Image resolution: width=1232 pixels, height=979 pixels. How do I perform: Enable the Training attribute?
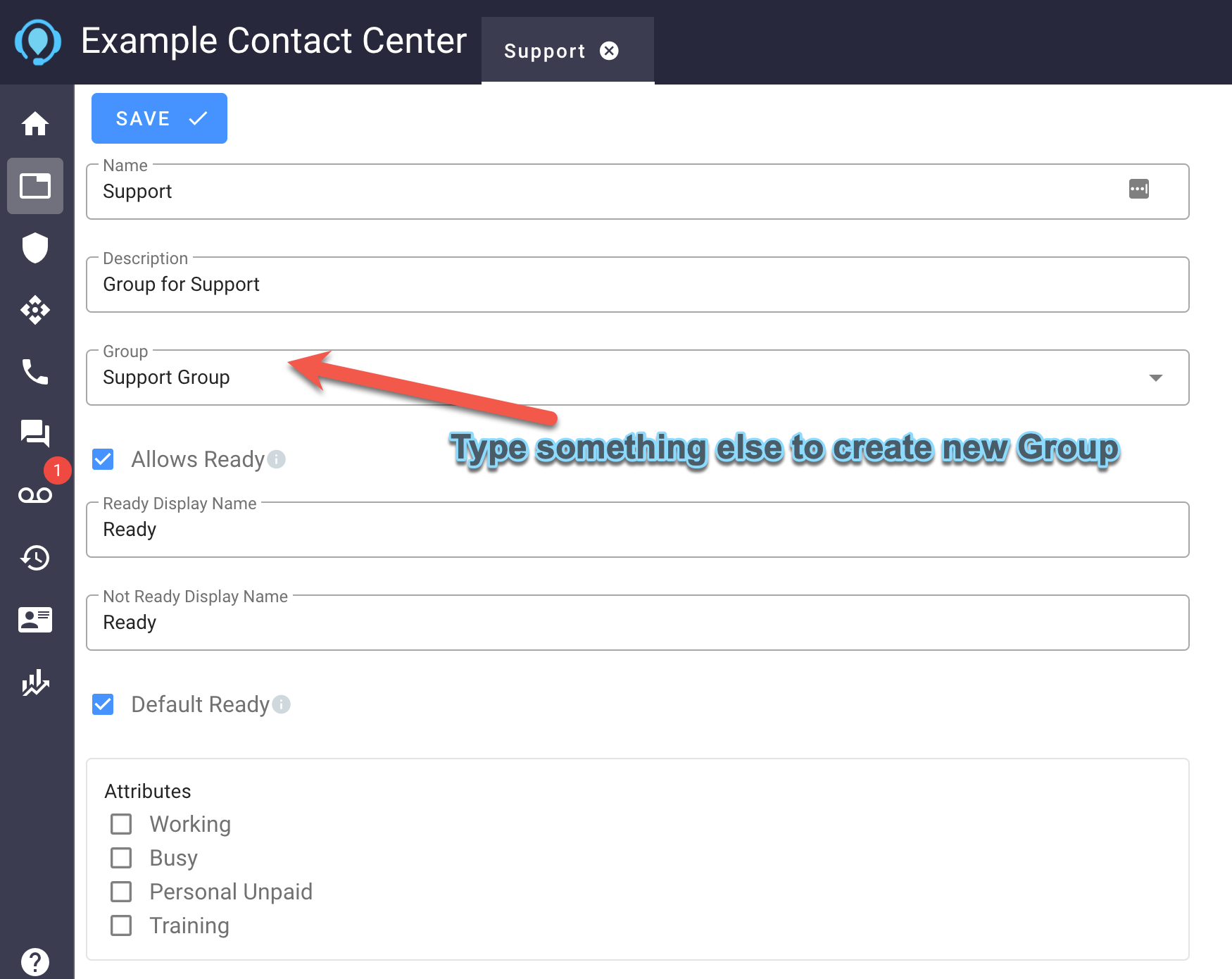[121, 925]
